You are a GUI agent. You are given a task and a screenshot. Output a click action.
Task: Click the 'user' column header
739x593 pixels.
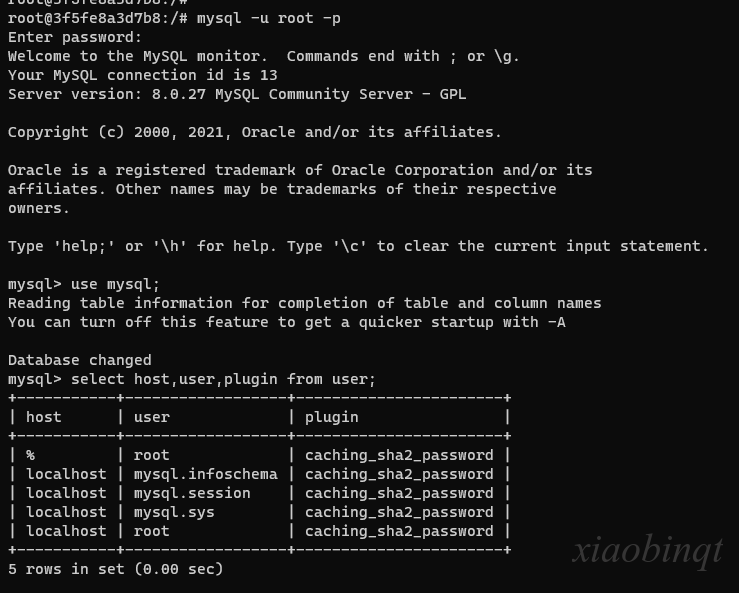click(x=151, y=417)
